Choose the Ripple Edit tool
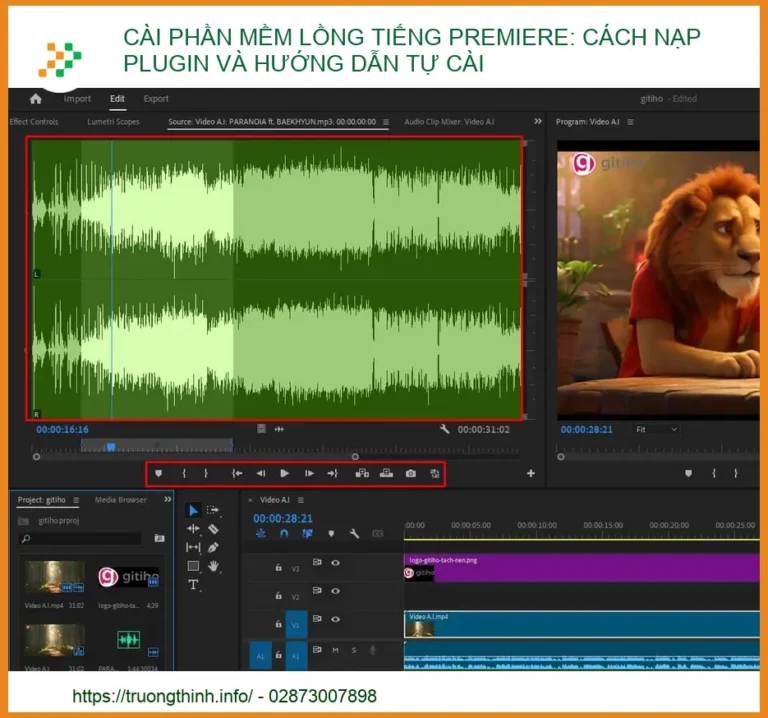This screenshot has height=718, width=768. pyautogui.click(x=193, y=529)
